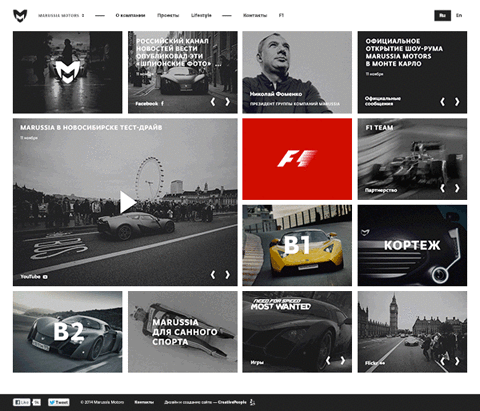This screenshot has width=480, height=411.
Task: Open the B2 car tile
Action: [68, 332]
